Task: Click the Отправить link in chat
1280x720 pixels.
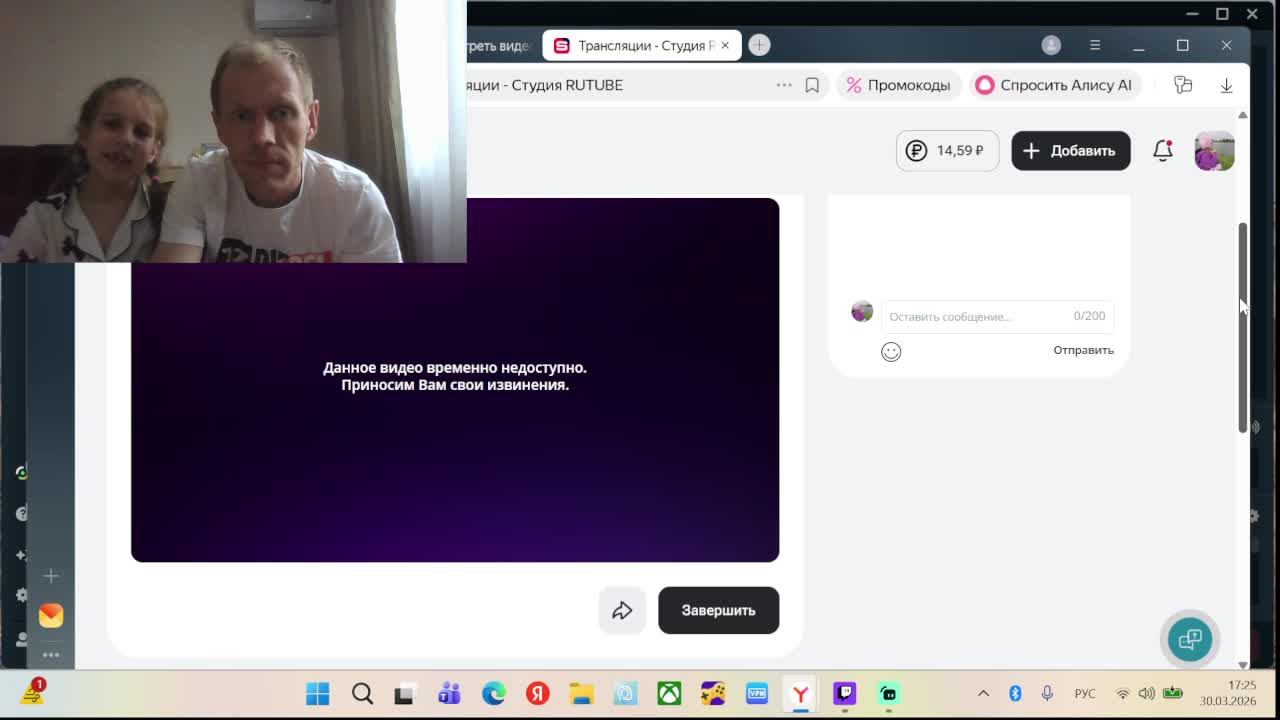Action: coord(1083,350)
